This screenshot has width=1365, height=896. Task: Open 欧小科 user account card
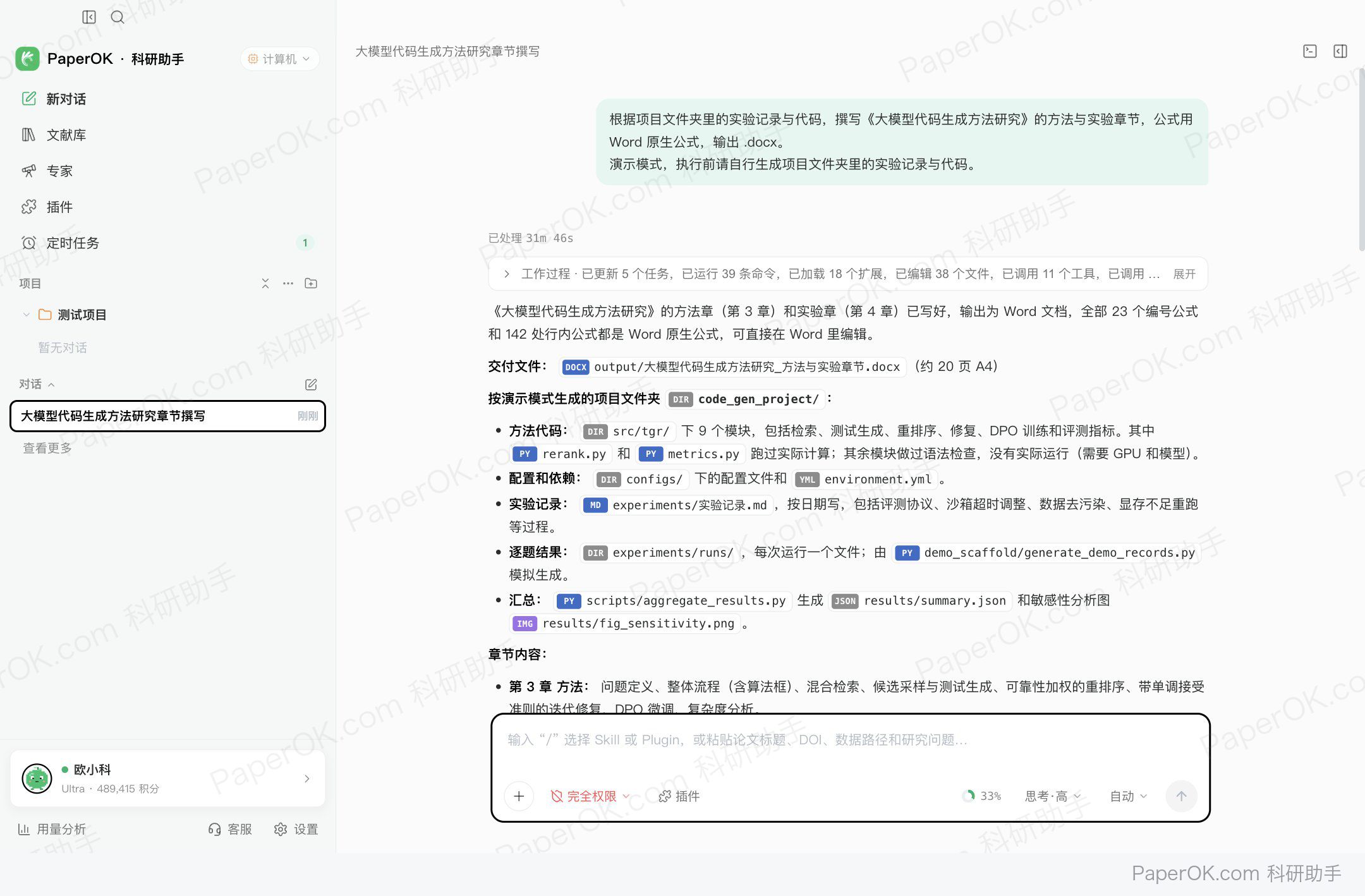click(x=167, y=778)
